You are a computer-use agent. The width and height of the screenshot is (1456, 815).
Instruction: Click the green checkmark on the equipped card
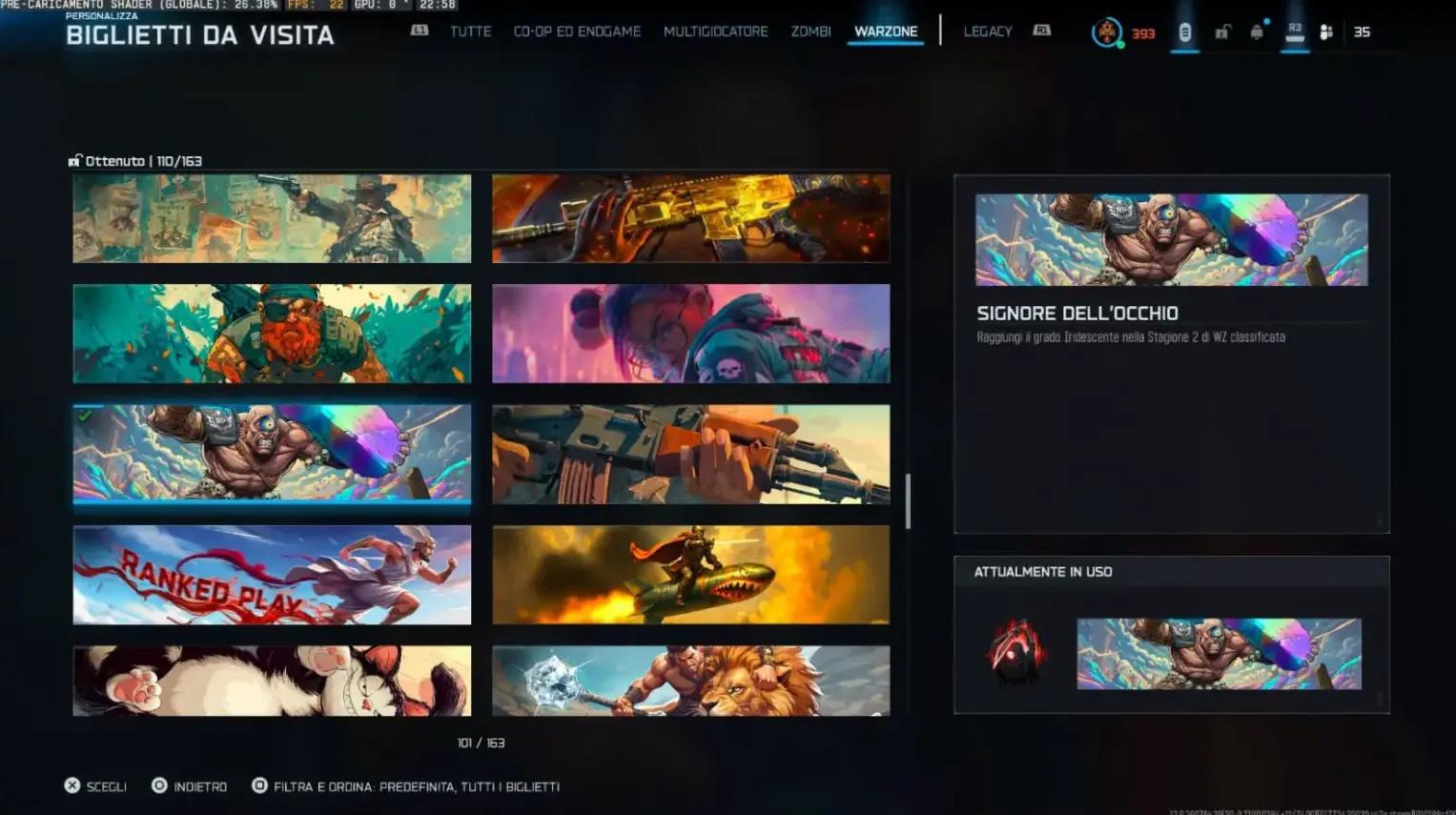click(x=86, y=416)
